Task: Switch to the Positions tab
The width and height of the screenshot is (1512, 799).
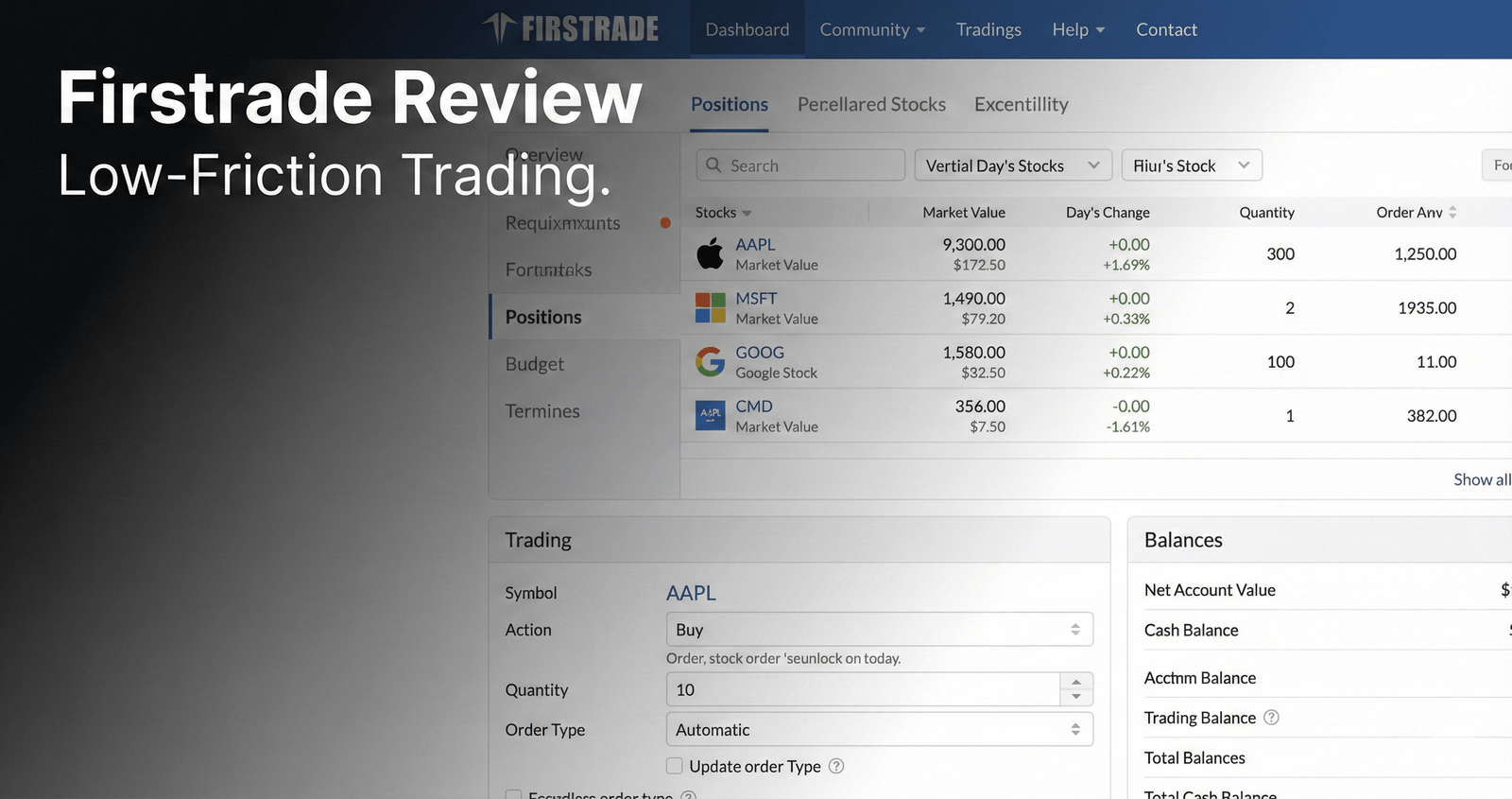Action: [x=730, y=104]
